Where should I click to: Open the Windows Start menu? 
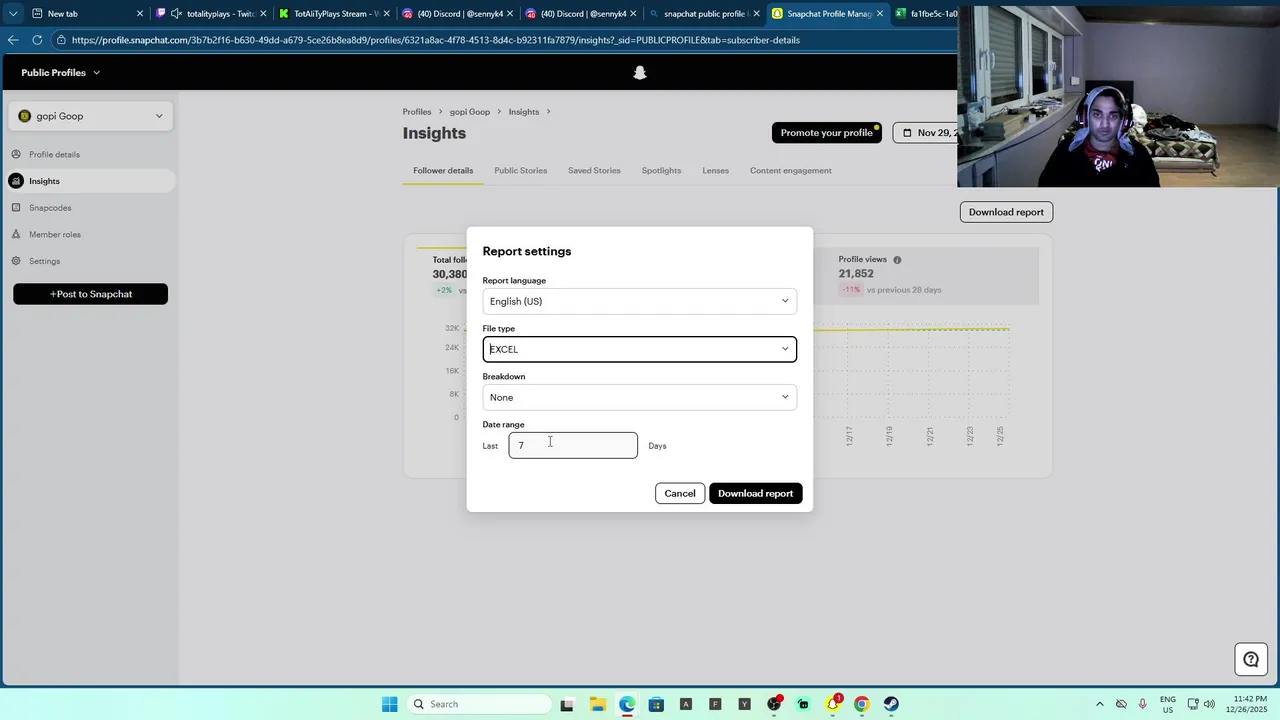coord(389,704)
